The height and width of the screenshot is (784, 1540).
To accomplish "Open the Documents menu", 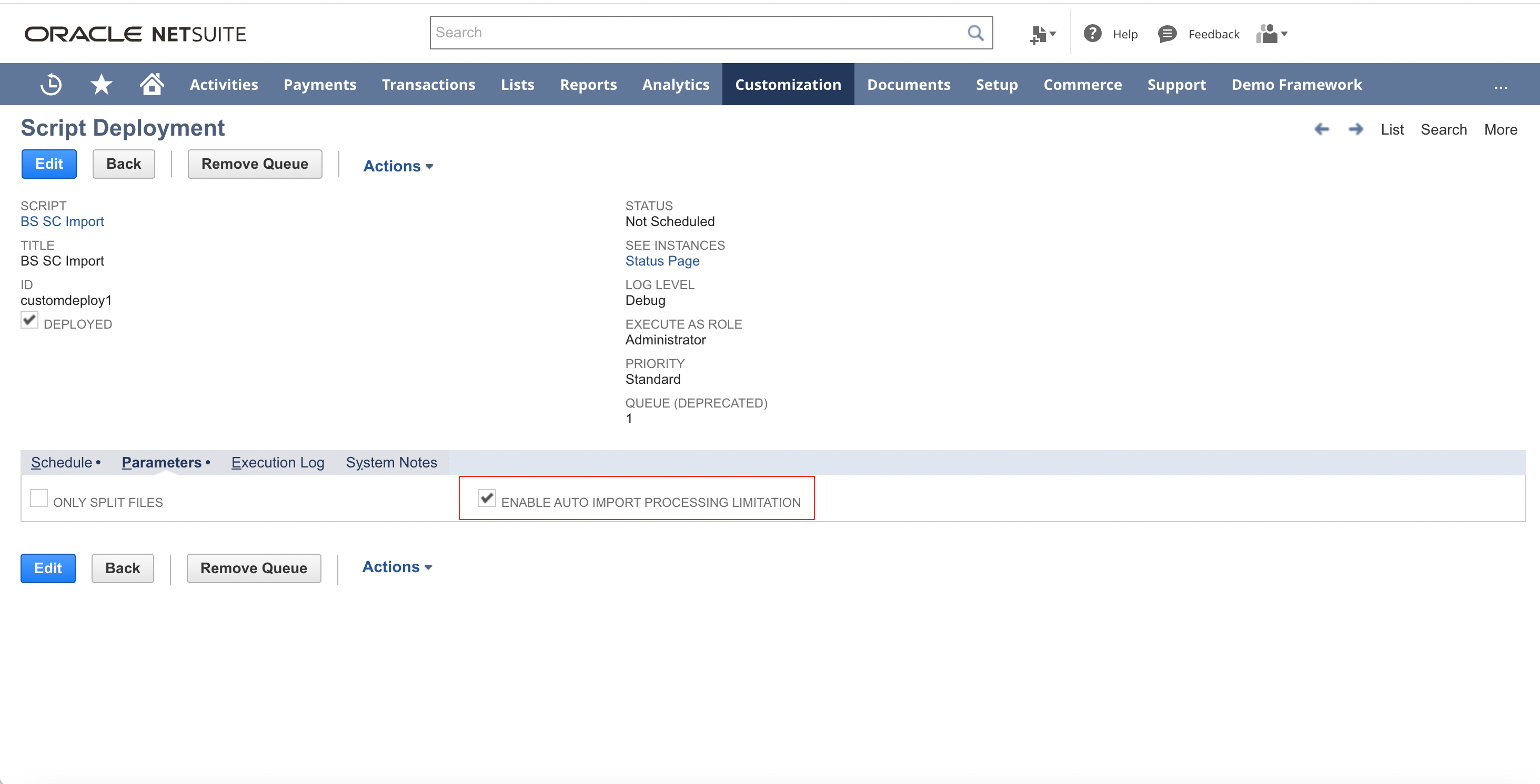I will (909, 84).
